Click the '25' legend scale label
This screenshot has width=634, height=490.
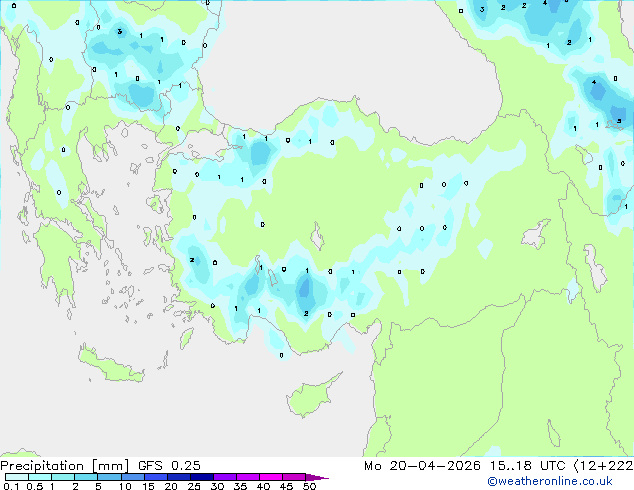[x=194, y=486]
